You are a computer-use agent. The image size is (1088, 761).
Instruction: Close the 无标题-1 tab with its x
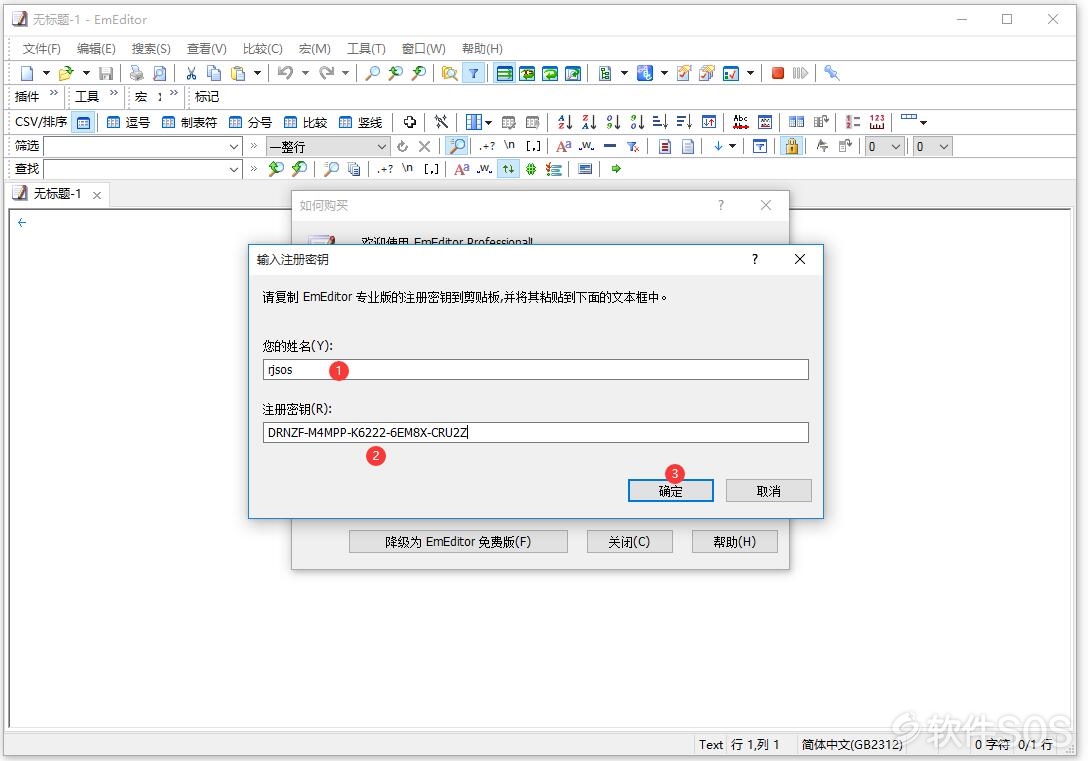(x=97, y=195)
